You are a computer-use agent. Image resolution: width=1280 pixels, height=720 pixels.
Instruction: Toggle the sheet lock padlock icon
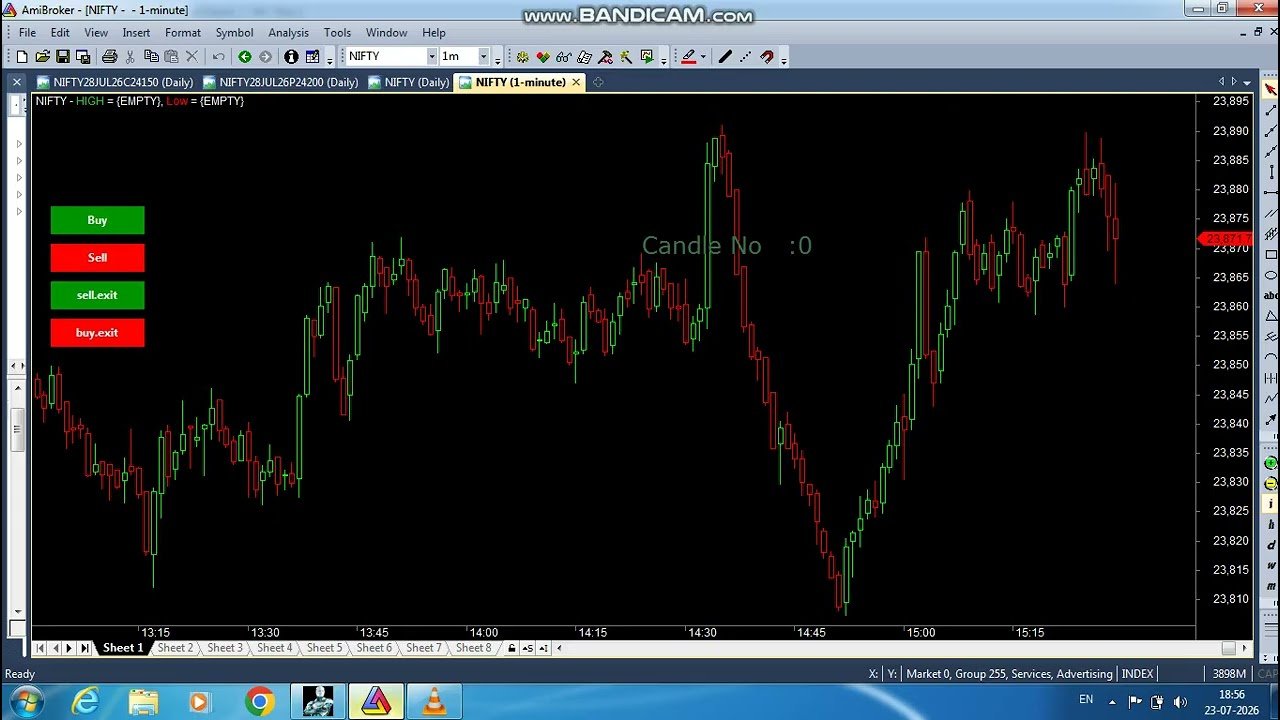coord(512,648)
